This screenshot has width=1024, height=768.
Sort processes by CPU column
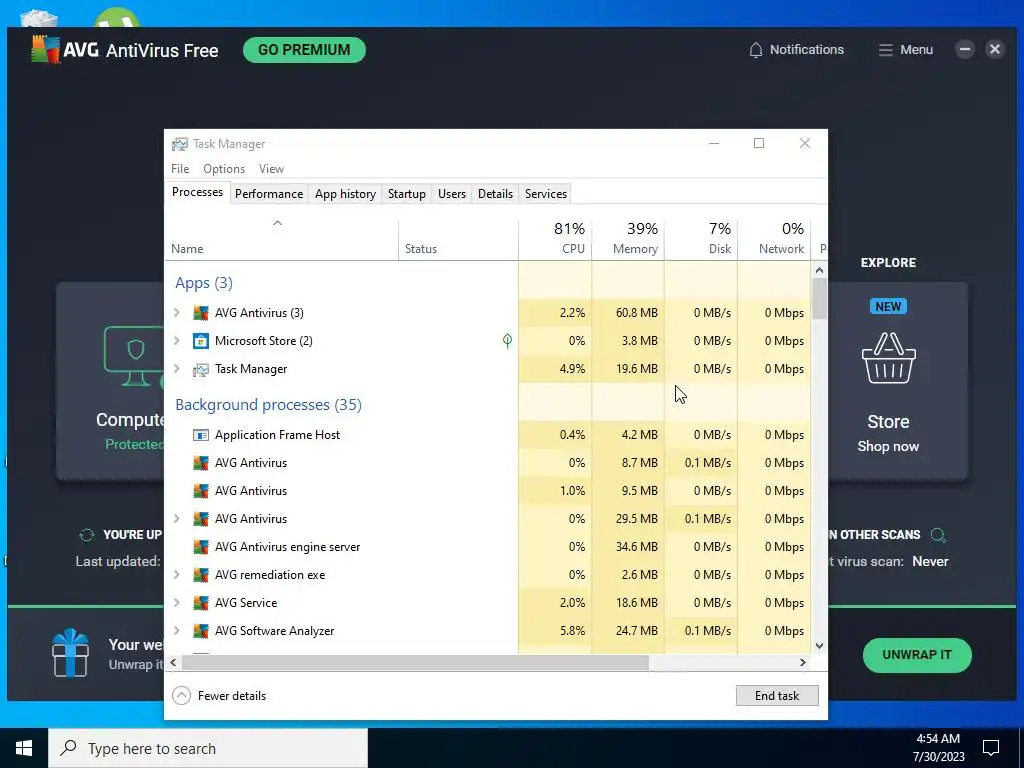pos(555,239)
